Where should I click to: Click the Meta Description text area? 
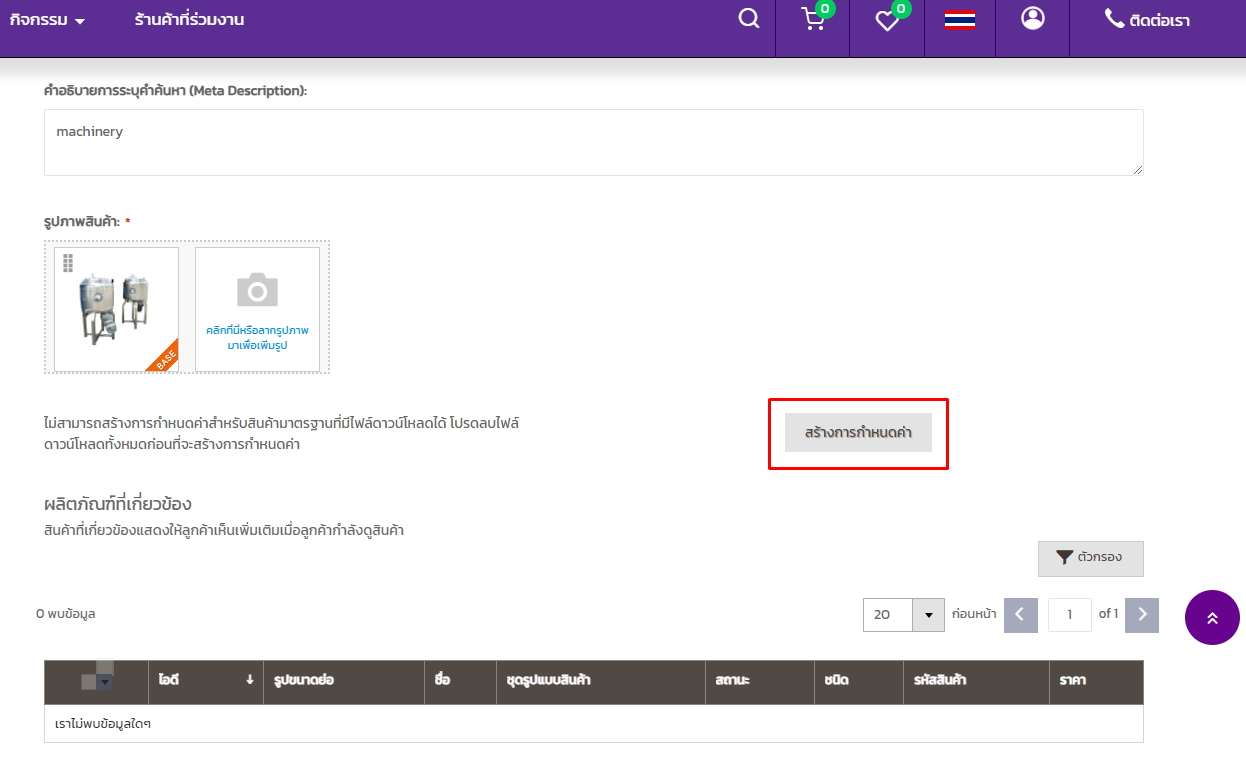pos(593,143)
